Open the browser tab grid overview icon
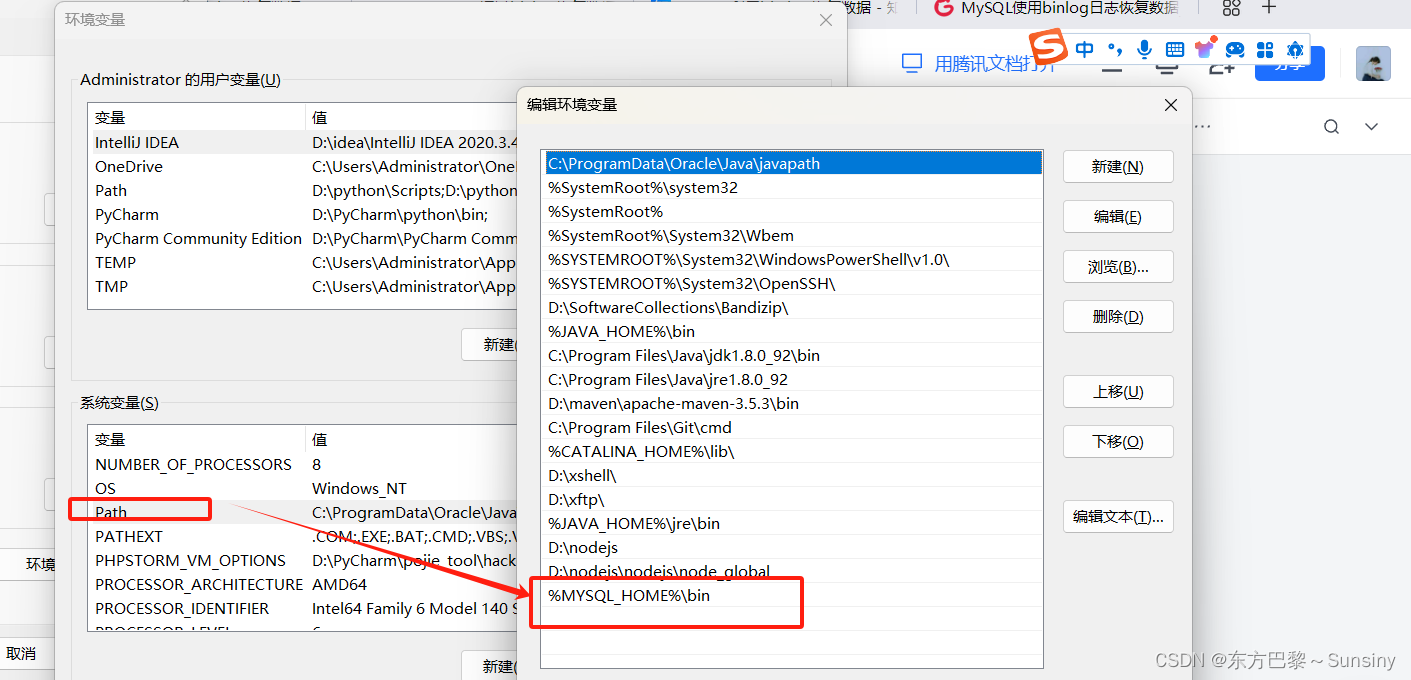Screen dimensions: 1411x680 click(1231, 8)
